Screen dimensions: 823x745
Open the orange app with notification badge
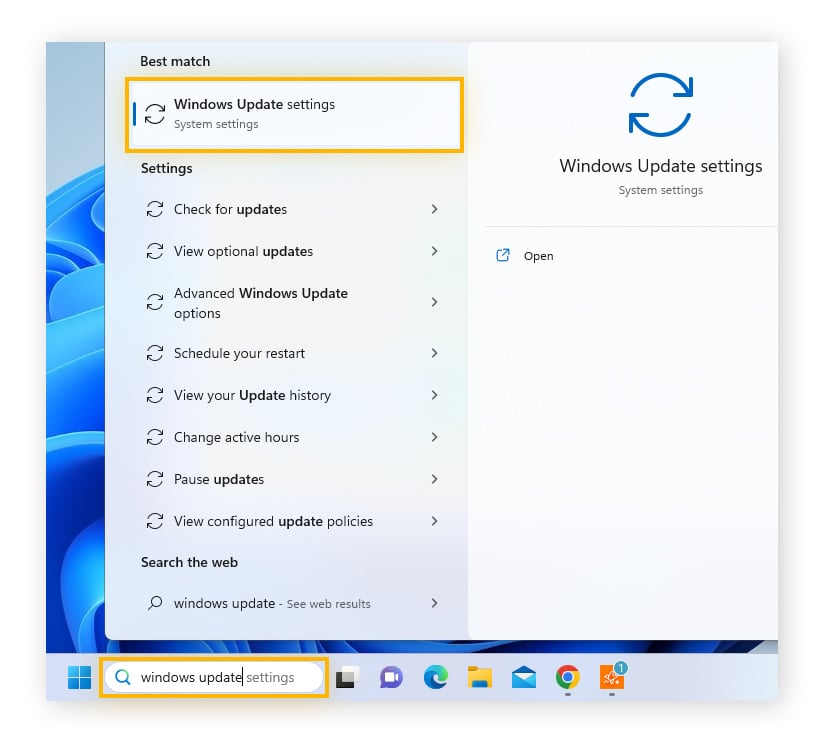click(612, 677)
